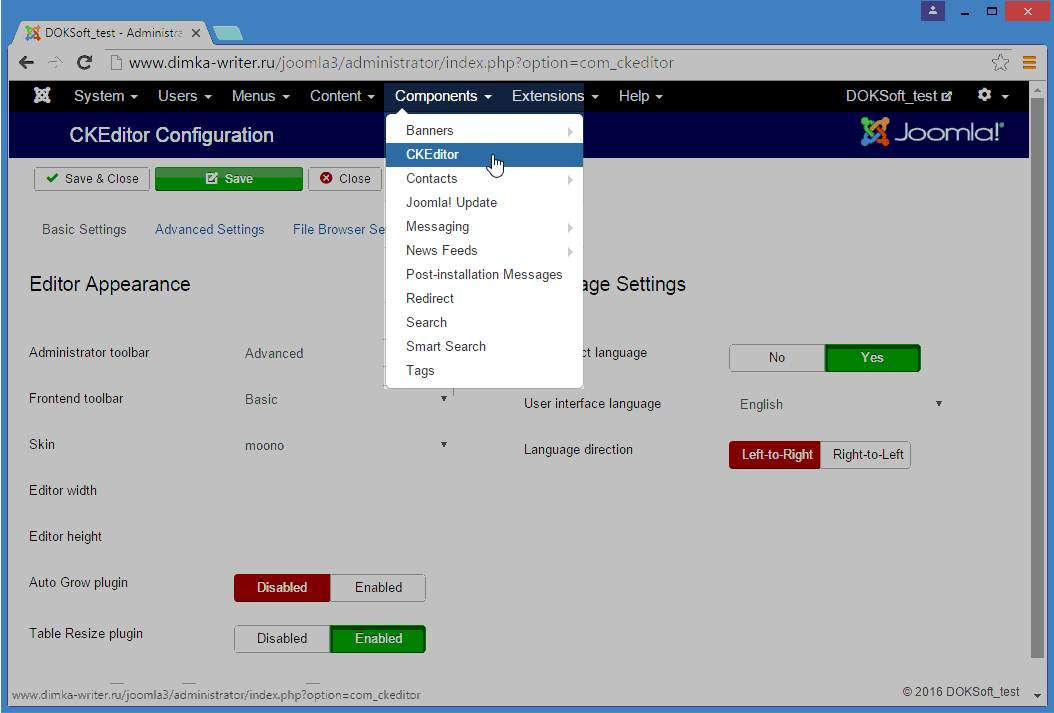Switch to the Advanced Settings tab
Image resolution: width=1054 pixels, height=713 pixels.
click(210, 229)
